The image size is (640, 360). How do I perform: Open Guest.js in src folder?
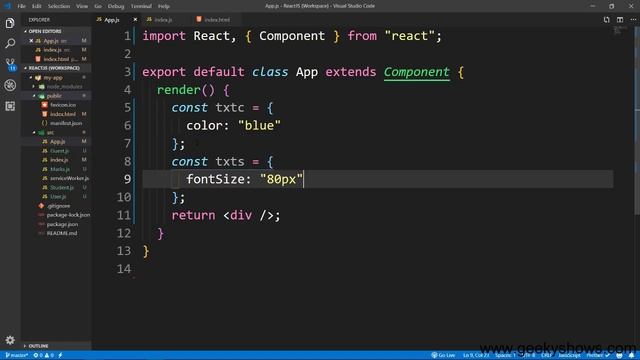point(60,151)
